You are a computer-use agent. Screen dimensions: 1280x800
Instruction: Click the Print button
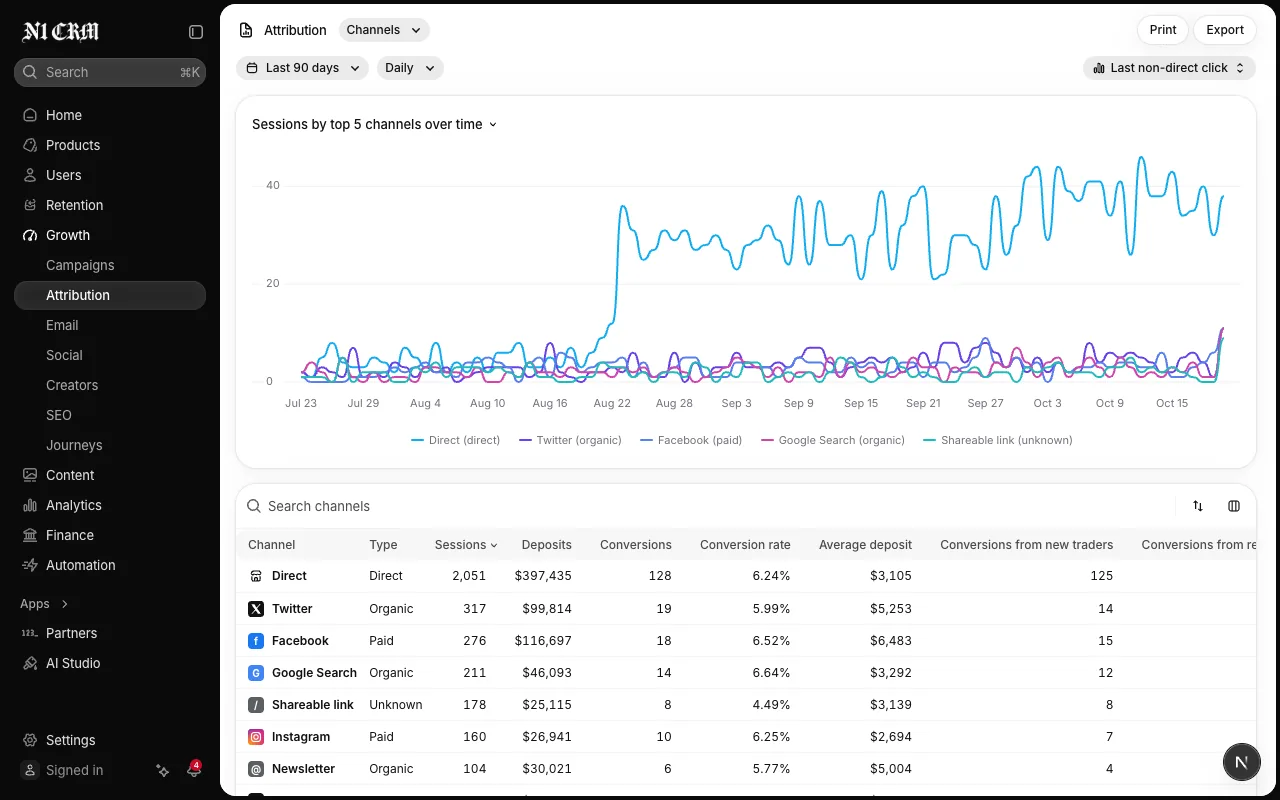click(x=1163, y=30)
